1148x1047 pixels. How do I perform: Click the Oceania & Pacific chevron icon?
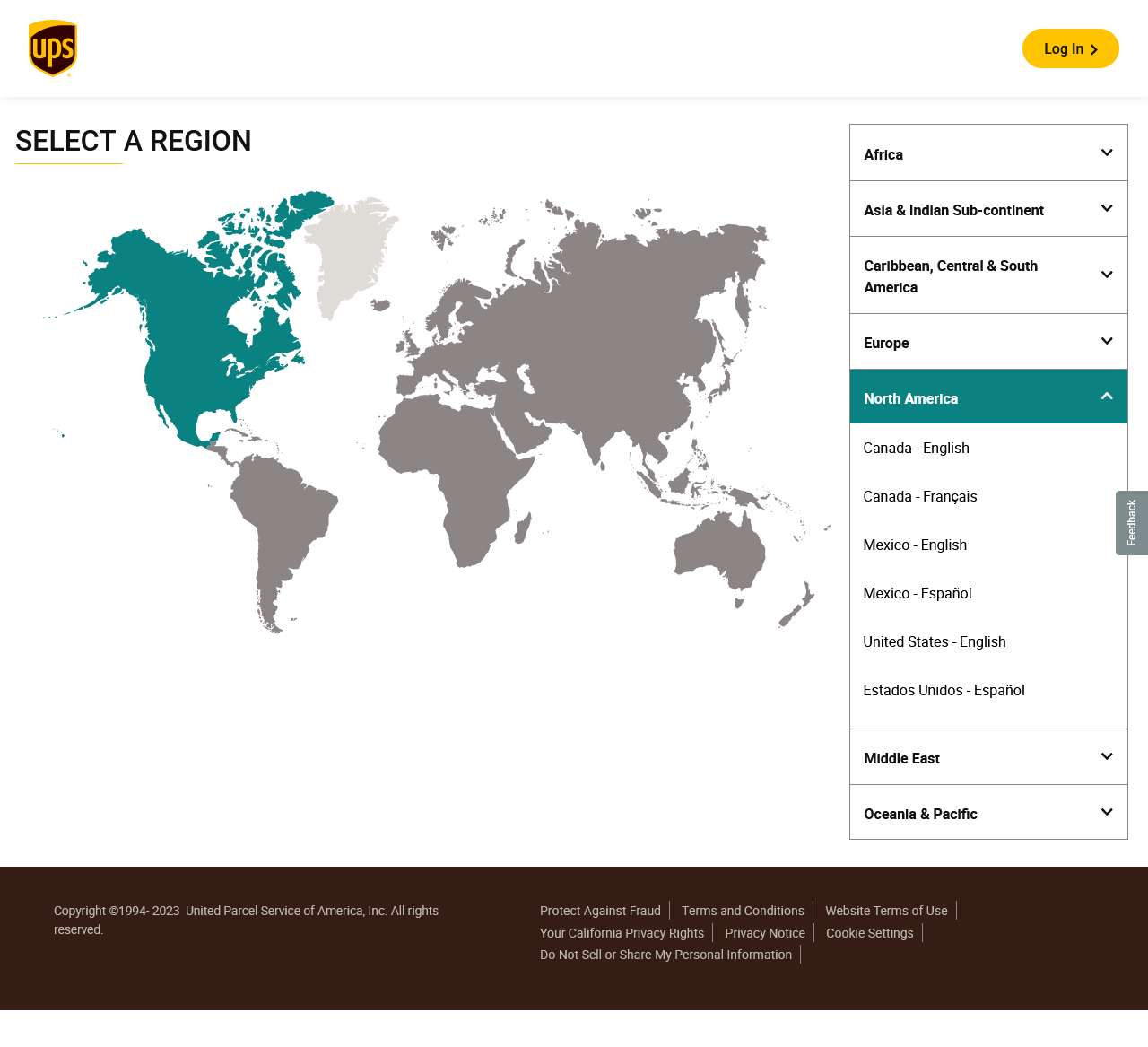(x=1107, y=812)
